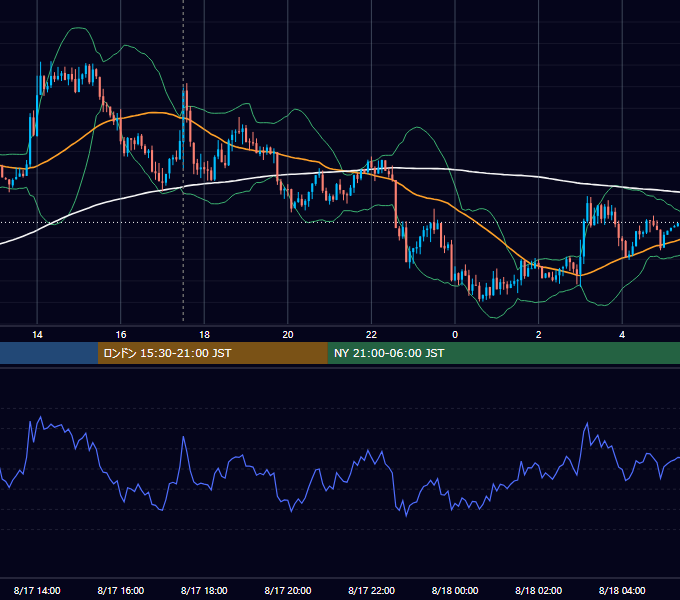Click the 16 hour label on price chart axis

(121, 335)
